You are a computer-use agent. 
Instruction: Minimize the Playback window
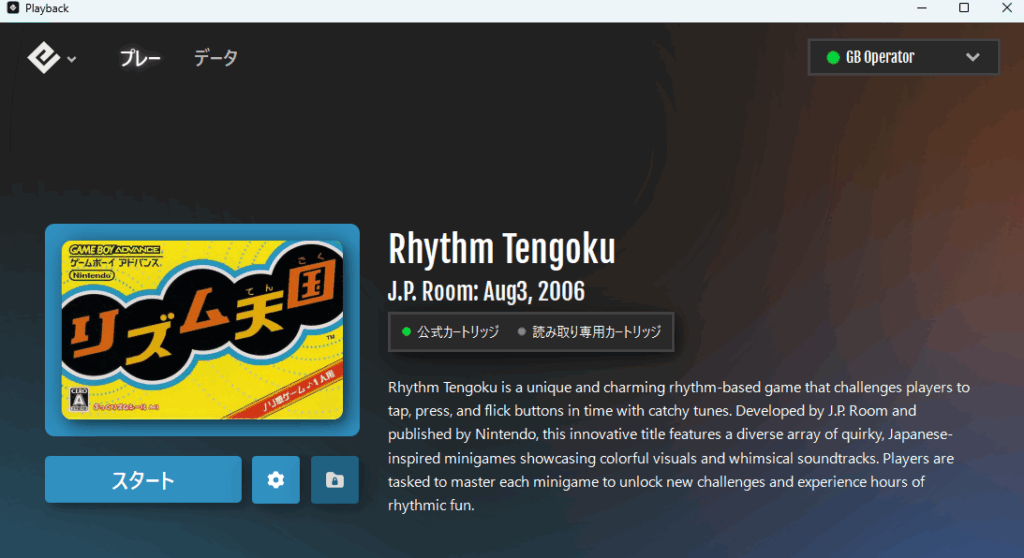pyautogui.click(x=921, y=8)
